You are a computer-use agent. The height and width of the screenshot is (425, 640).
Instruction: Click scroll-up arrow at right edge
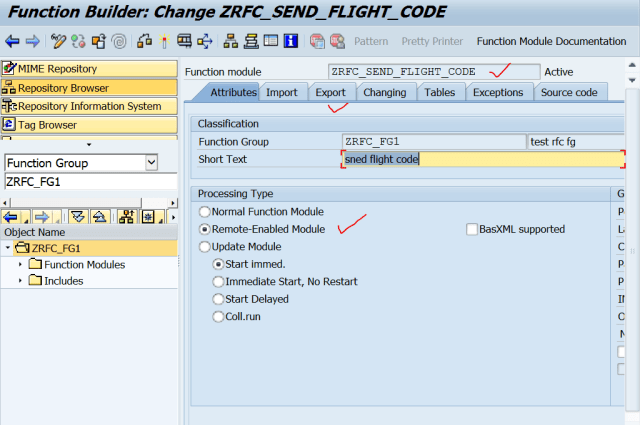click(x=632, y=65)
